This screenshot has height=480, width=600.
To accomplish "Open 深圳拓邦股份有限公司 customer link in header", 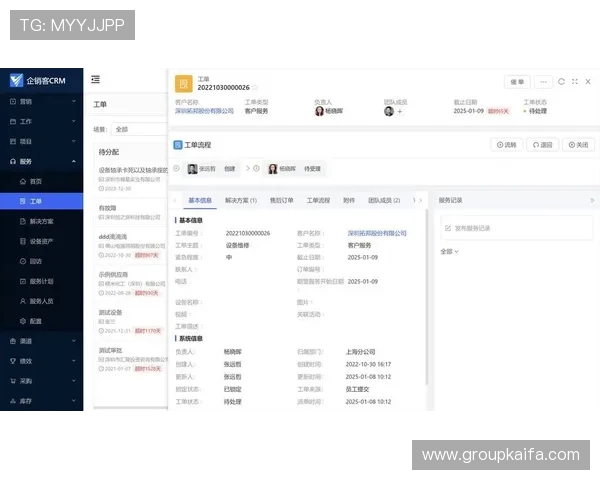I will [x=204, y=111].
